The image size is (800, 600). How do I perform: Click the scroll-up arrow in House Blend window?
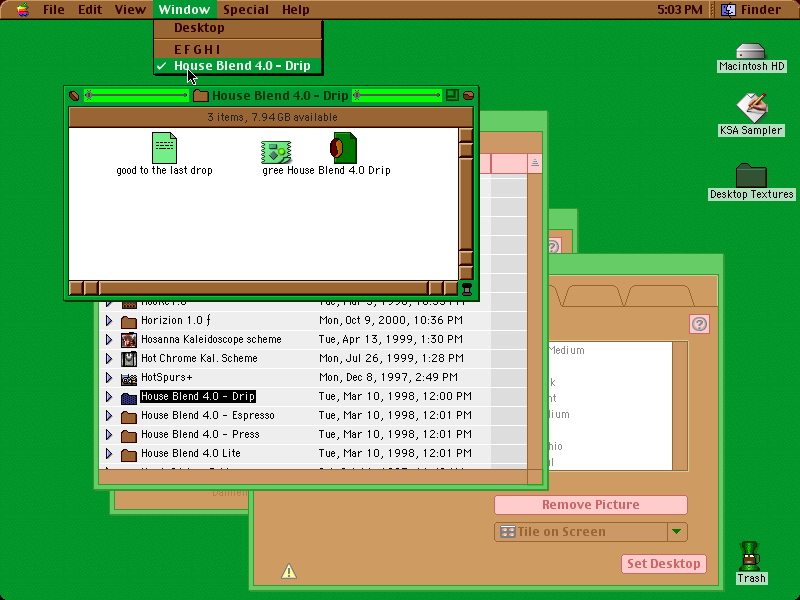pyautogui.click(x=466, y=135)
